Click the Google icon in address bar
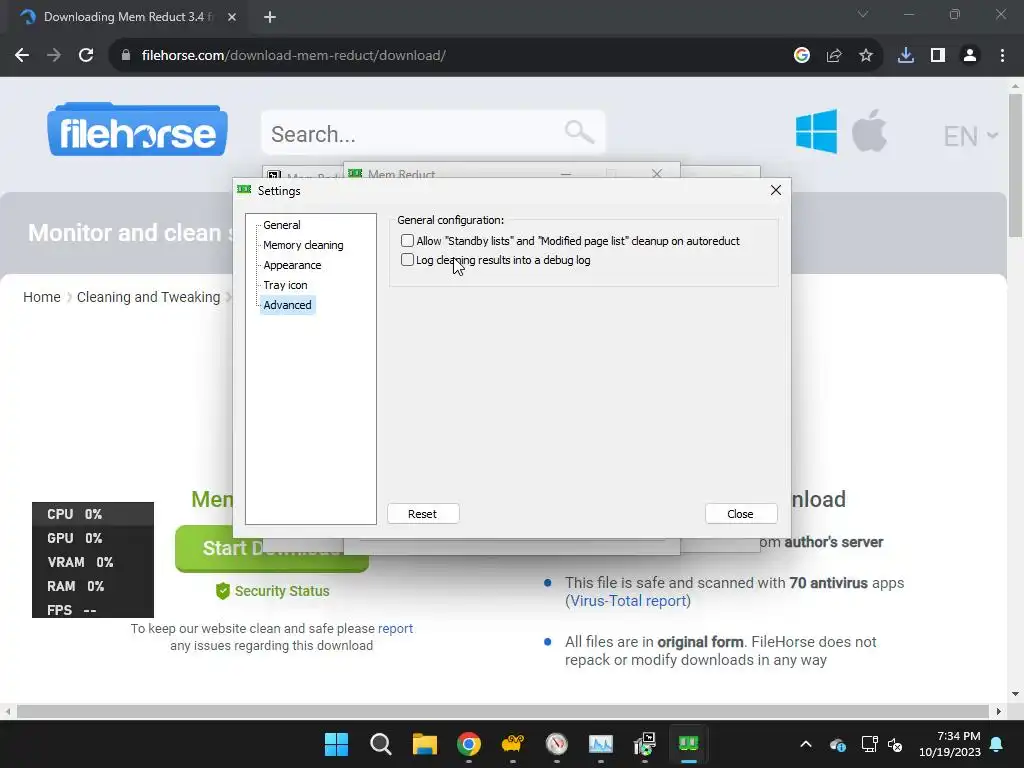Screen dimensions: 1024x768 click(802, 56)
